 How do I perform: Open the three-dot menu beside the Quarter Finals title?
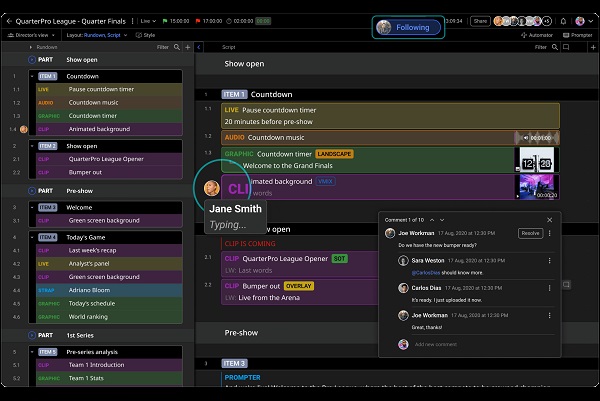point(132,21)
